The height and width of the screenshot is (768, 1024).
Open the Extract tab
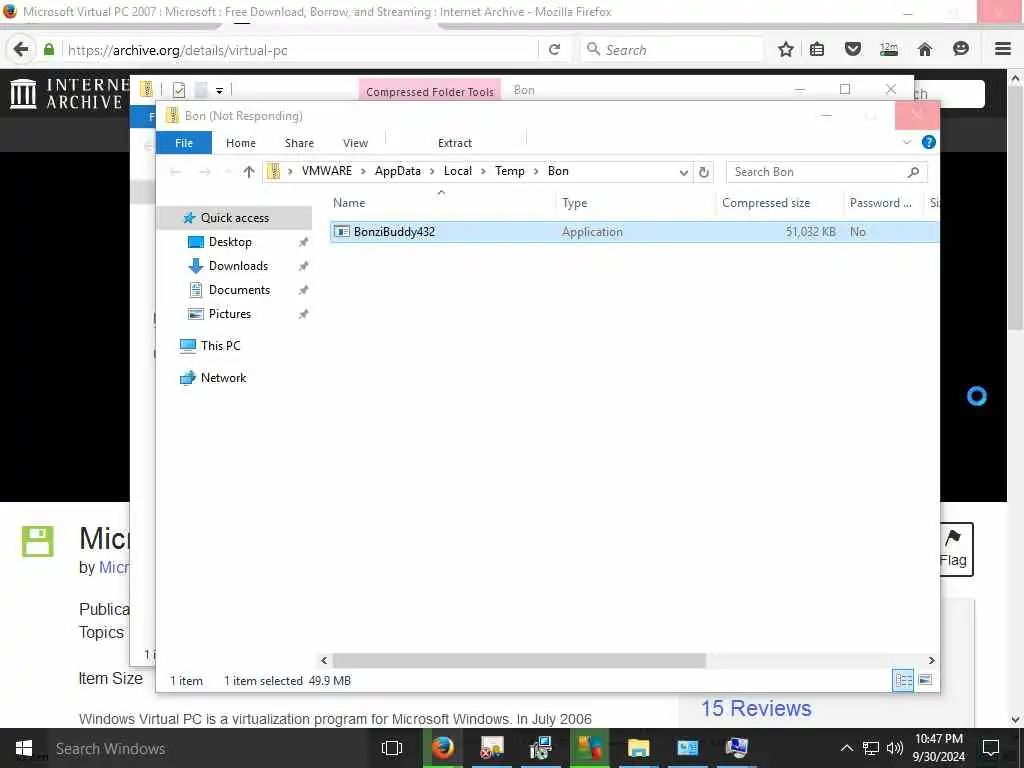point(455,143)
